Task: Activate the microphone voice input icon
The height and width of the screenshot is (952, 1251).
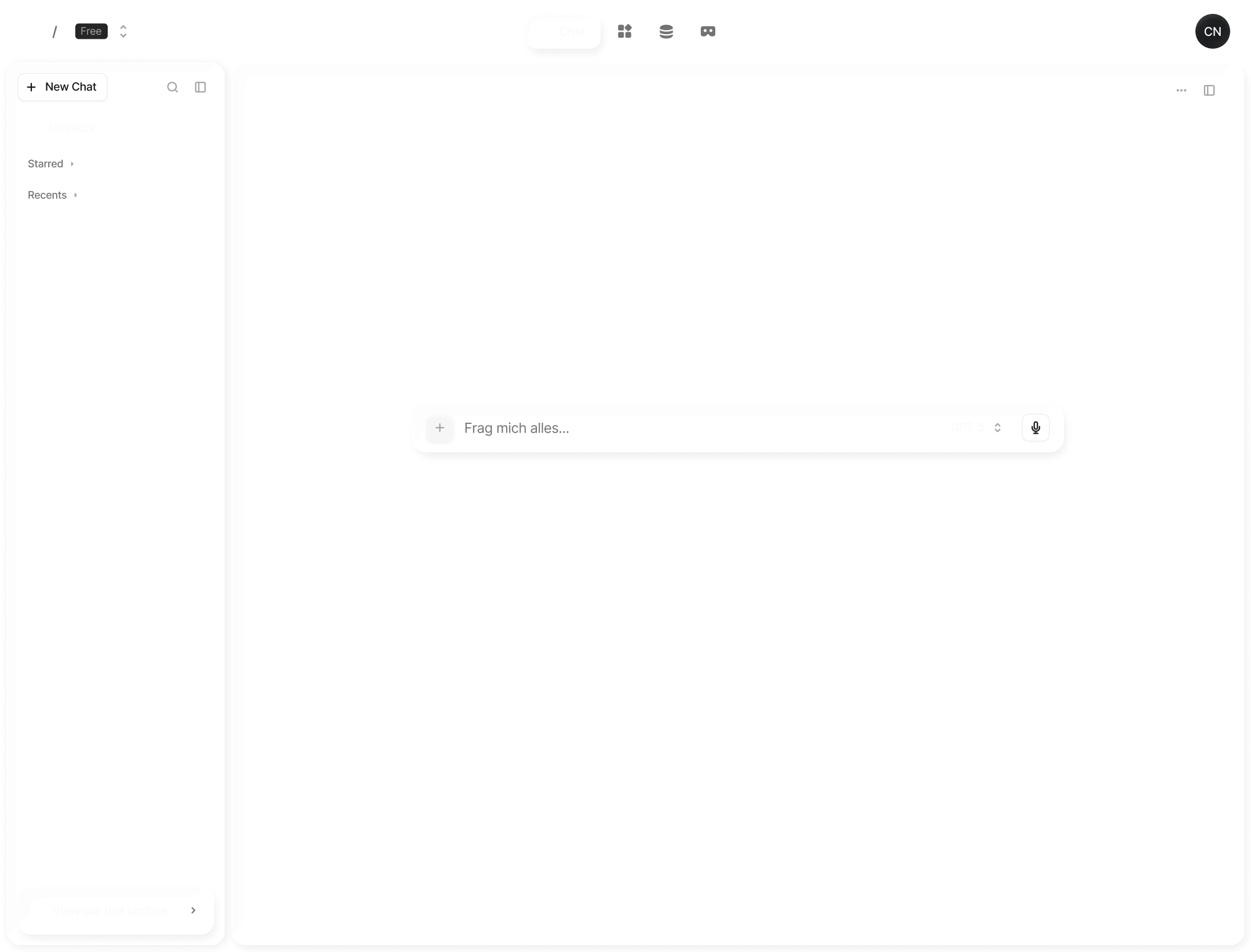Action: coord(1036,428)
